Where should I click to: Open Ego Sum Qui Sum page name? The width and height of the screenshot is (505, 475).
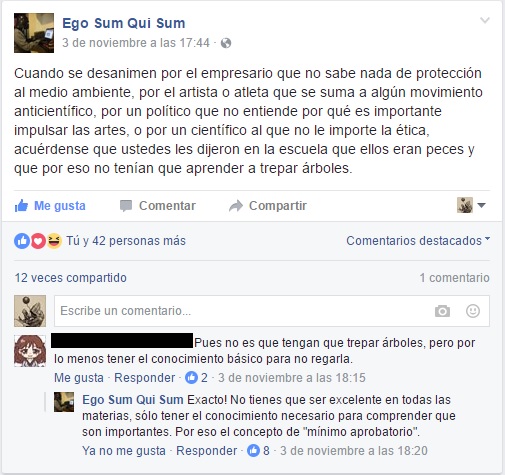point(124,23)
